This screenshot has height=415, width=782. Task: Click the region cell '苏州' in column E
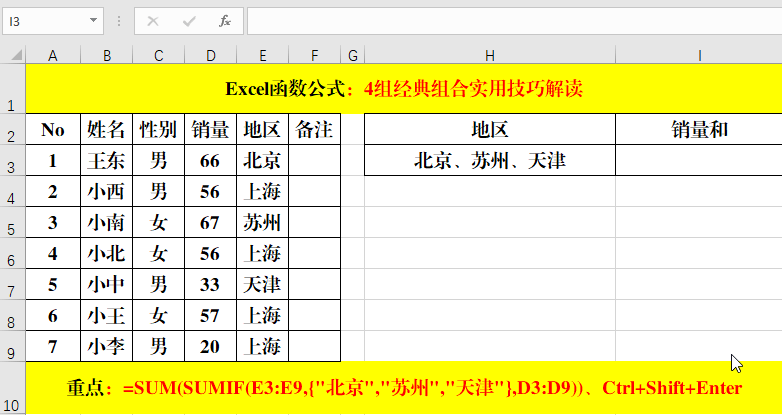262,222
